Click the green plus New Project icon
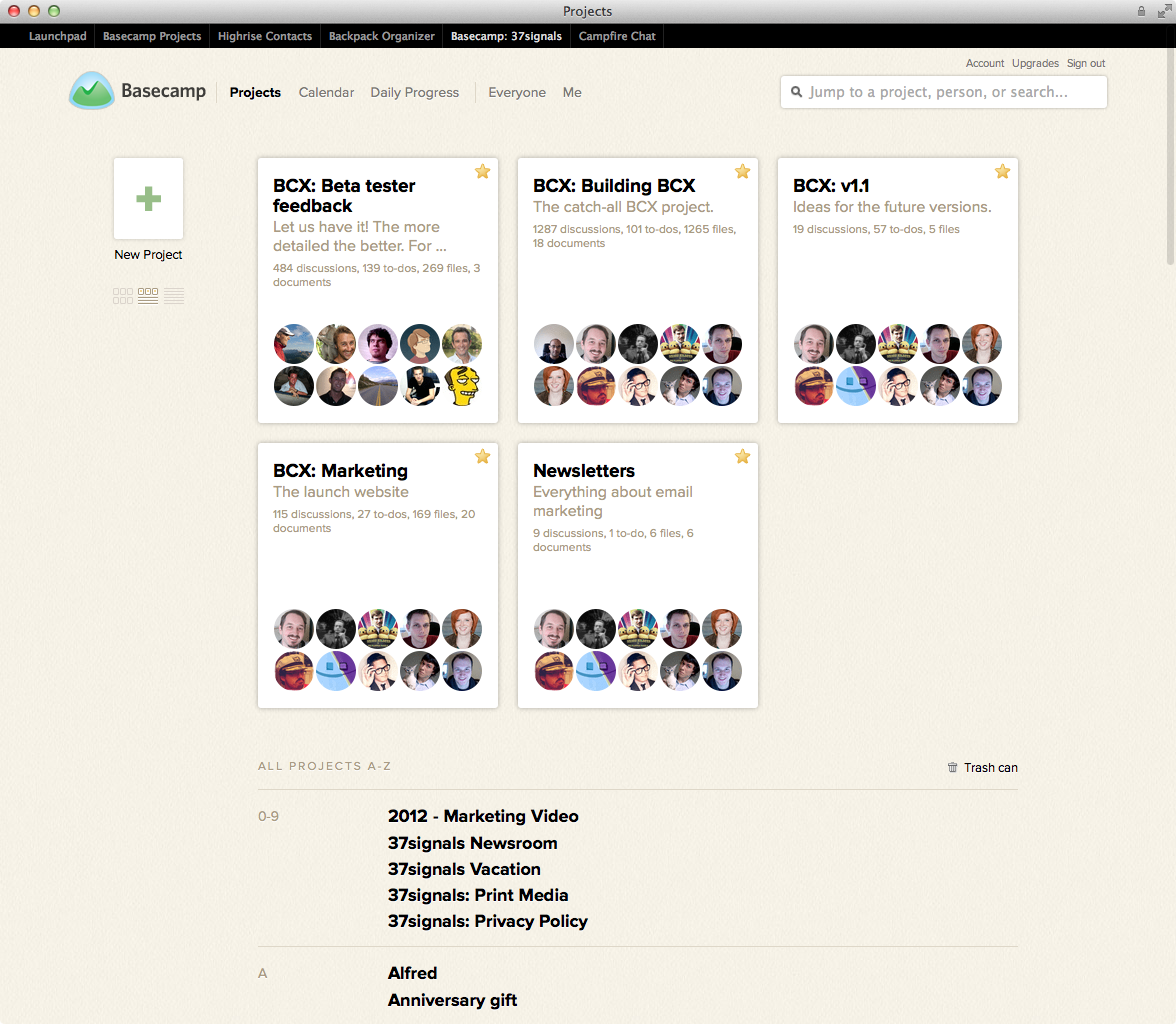This screenshot has height=1024, width=1176. (x=148, y=198)
